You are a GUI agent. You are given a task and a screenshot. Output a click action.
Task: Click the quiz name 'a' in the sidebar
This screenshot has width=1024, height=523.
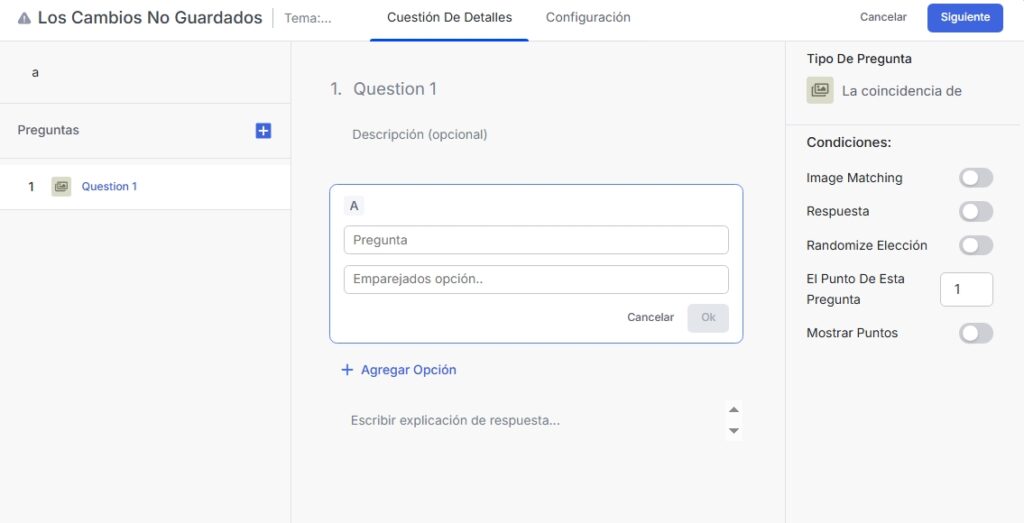[x=35, y=72]
